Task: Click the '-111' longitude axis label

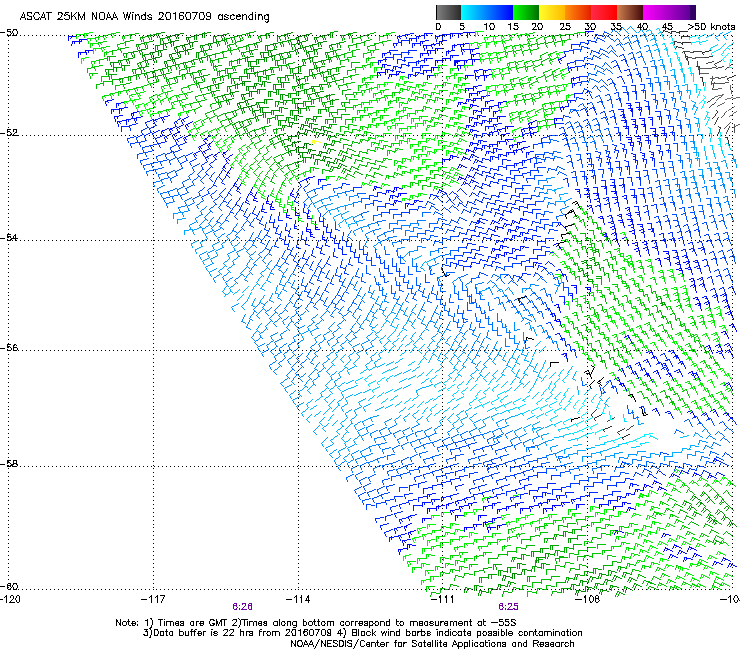Action: point(442,599)
